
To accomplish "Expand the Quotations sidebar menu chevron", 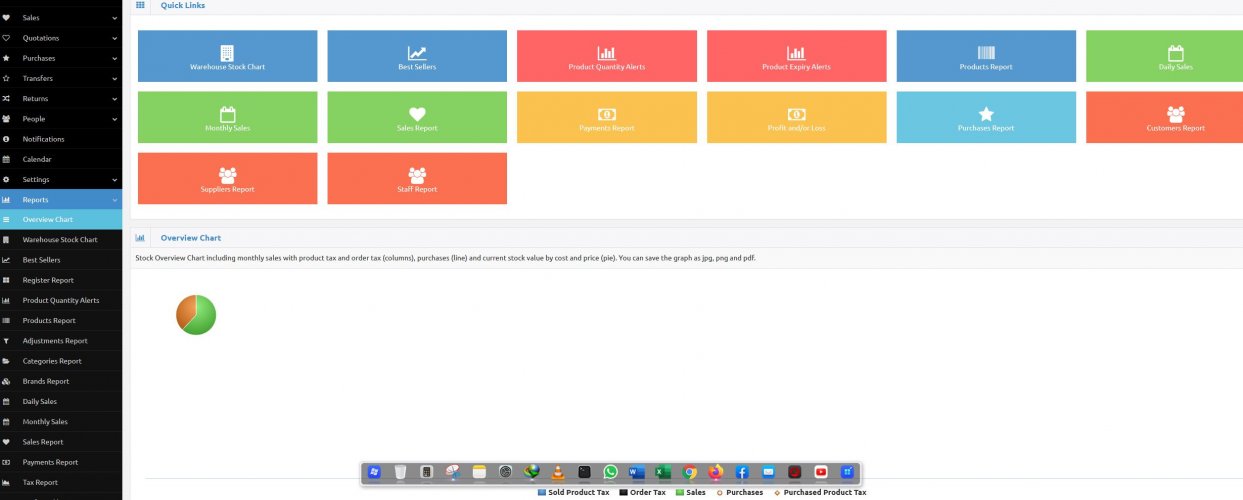I will [115, 38].
